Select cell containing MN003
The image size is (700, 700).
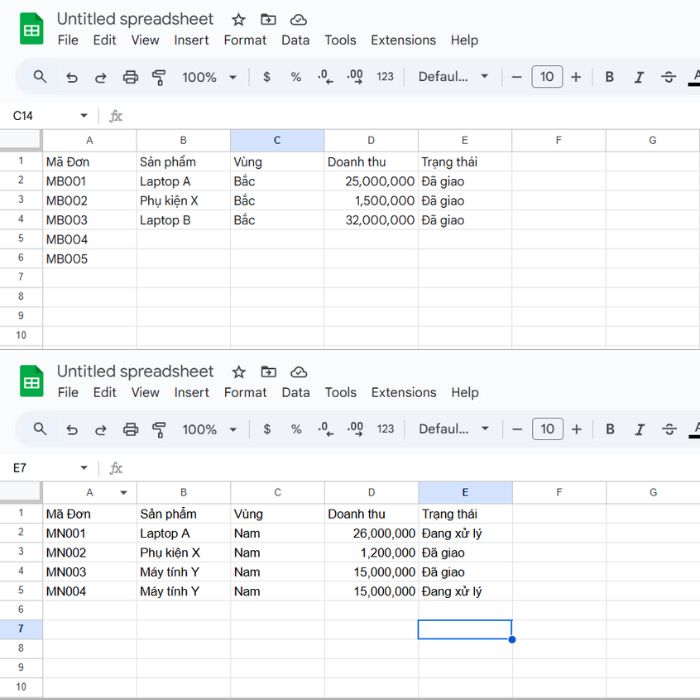(90, 572)
